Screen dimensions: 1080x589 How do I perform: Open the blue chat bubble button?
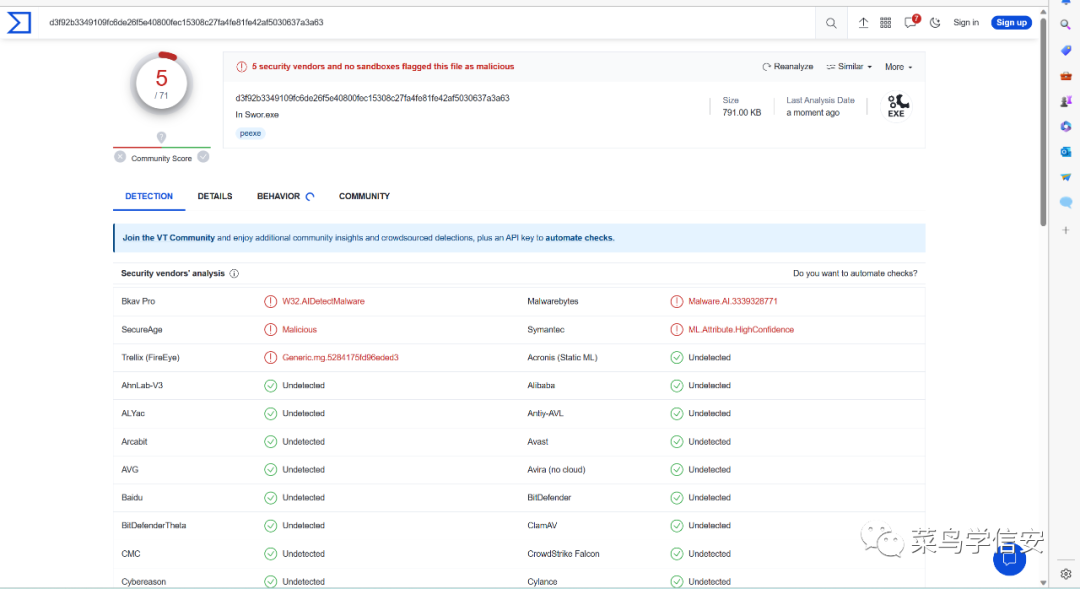1010,559
